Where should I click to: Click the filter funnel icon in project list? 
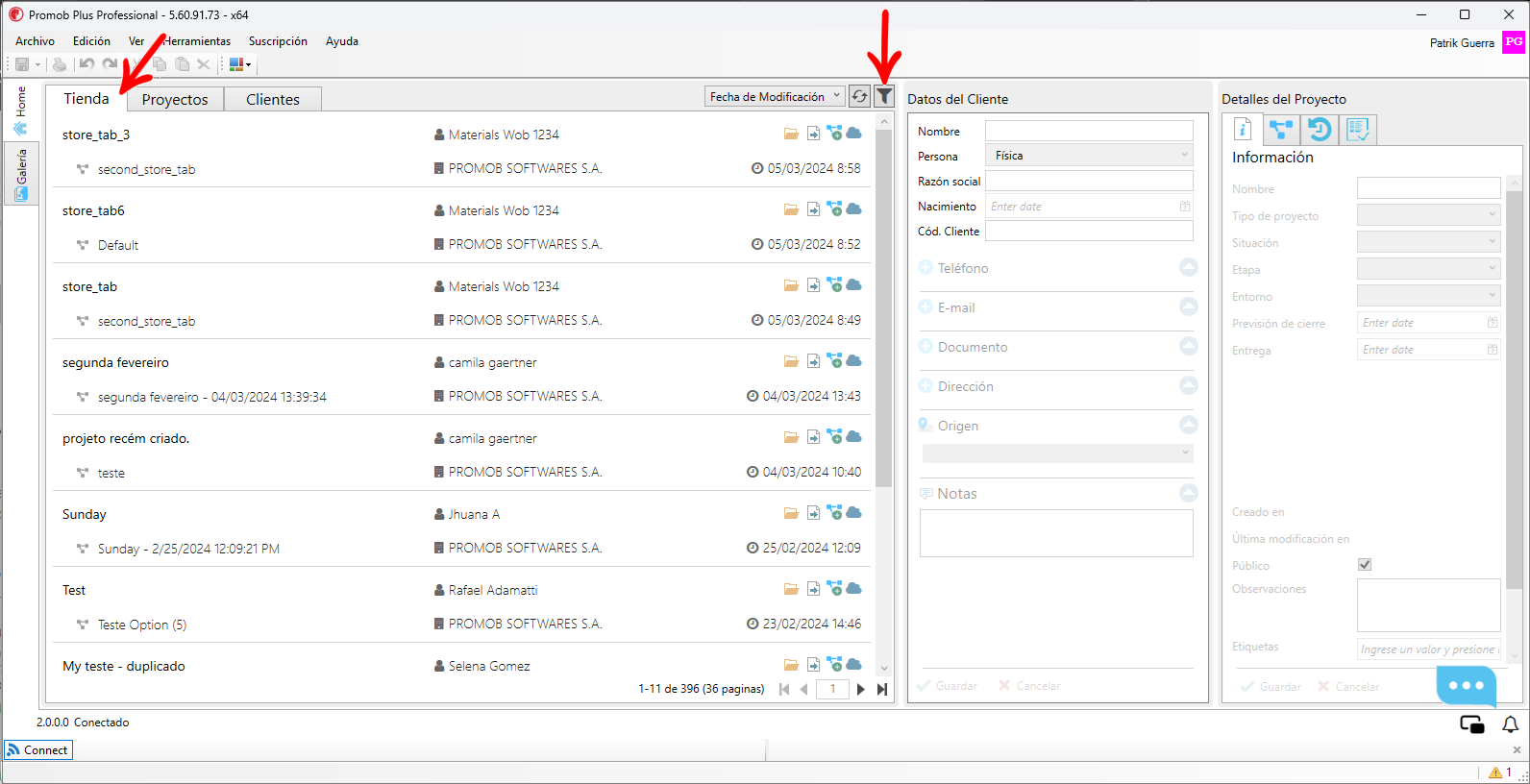click(x=884, y=96)
